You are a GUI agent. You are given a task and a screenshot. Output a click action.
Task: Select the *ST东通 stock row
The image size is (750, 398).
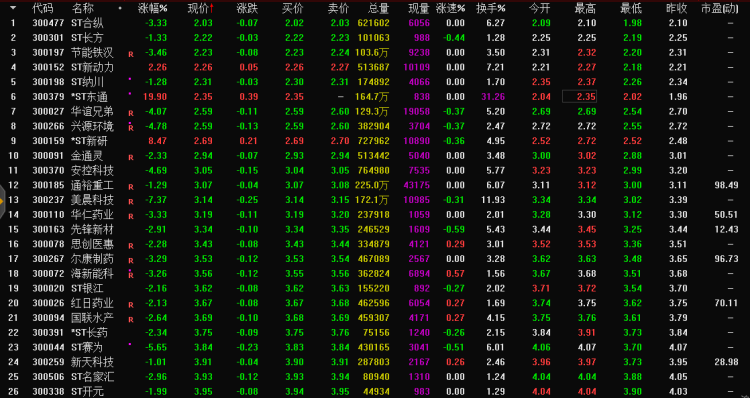(x=375, y=97)
